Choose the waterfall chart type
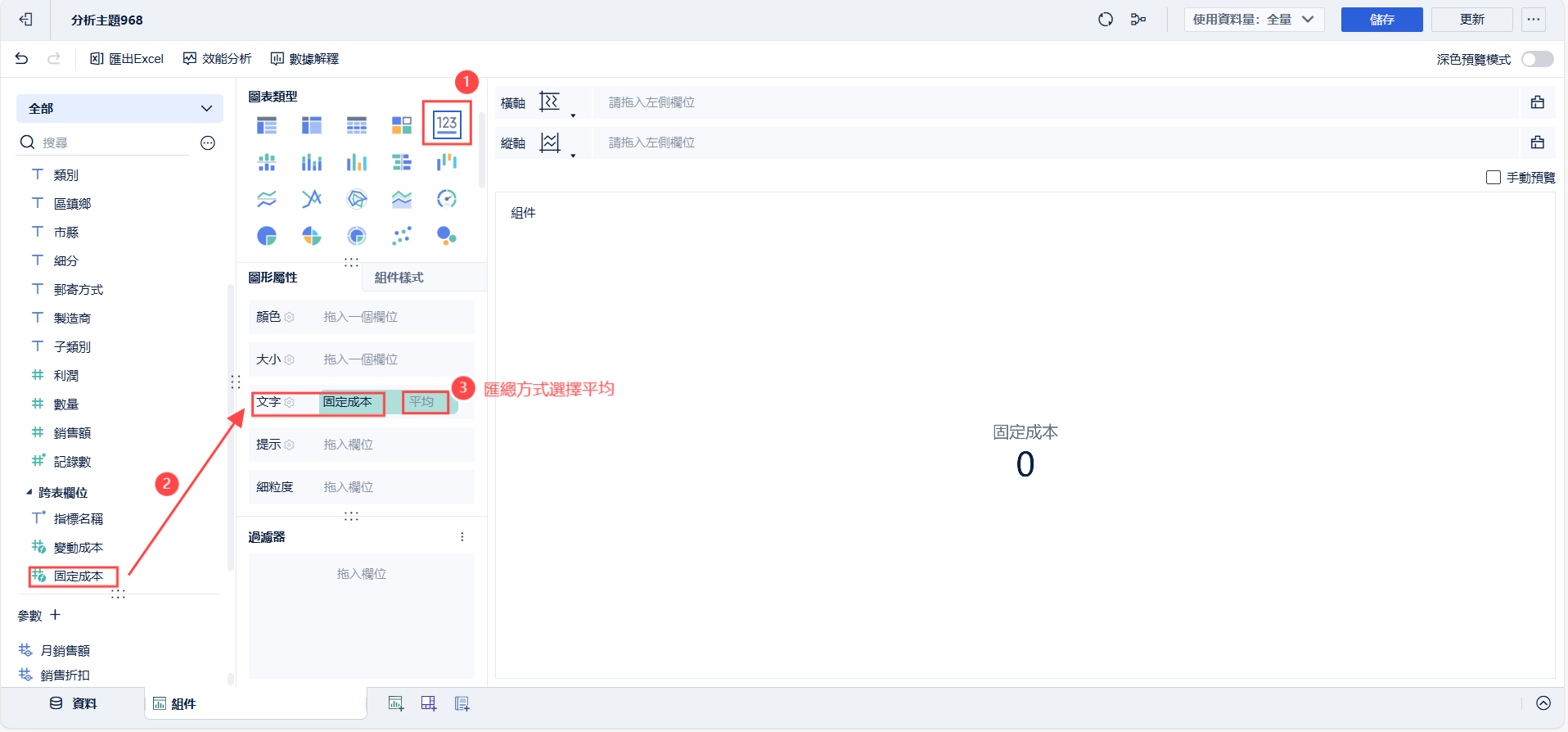Screen dimensions: 1568x732 (x=447, y=162)
